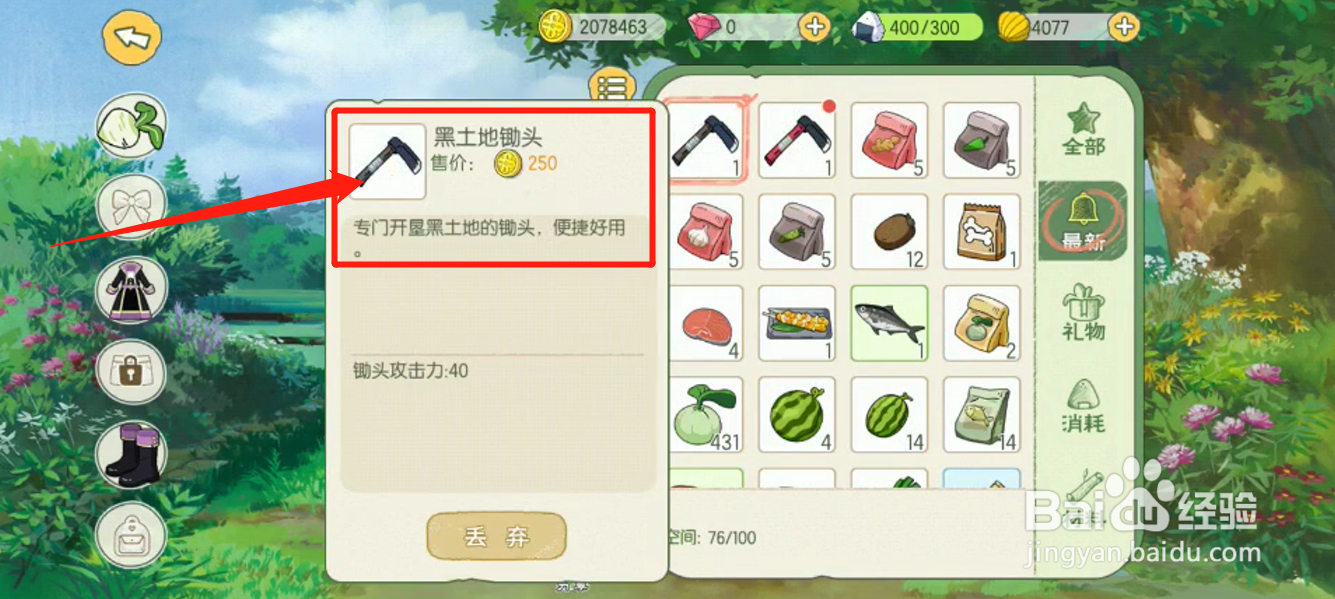Switch to 全部 category tab
Image resolution: width=1335 pixels, height=599 pixels.
(1083, 130)
